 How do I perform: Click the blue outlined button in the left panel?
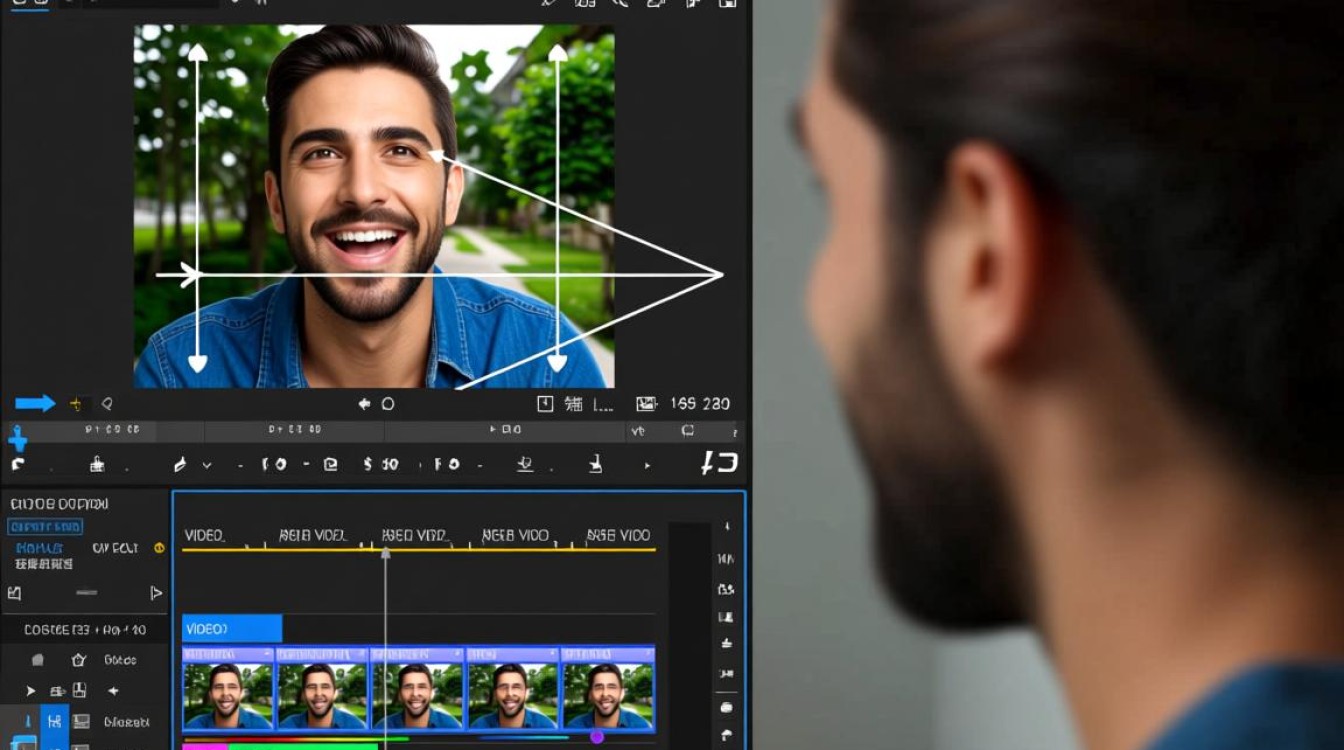coord(45,527)
